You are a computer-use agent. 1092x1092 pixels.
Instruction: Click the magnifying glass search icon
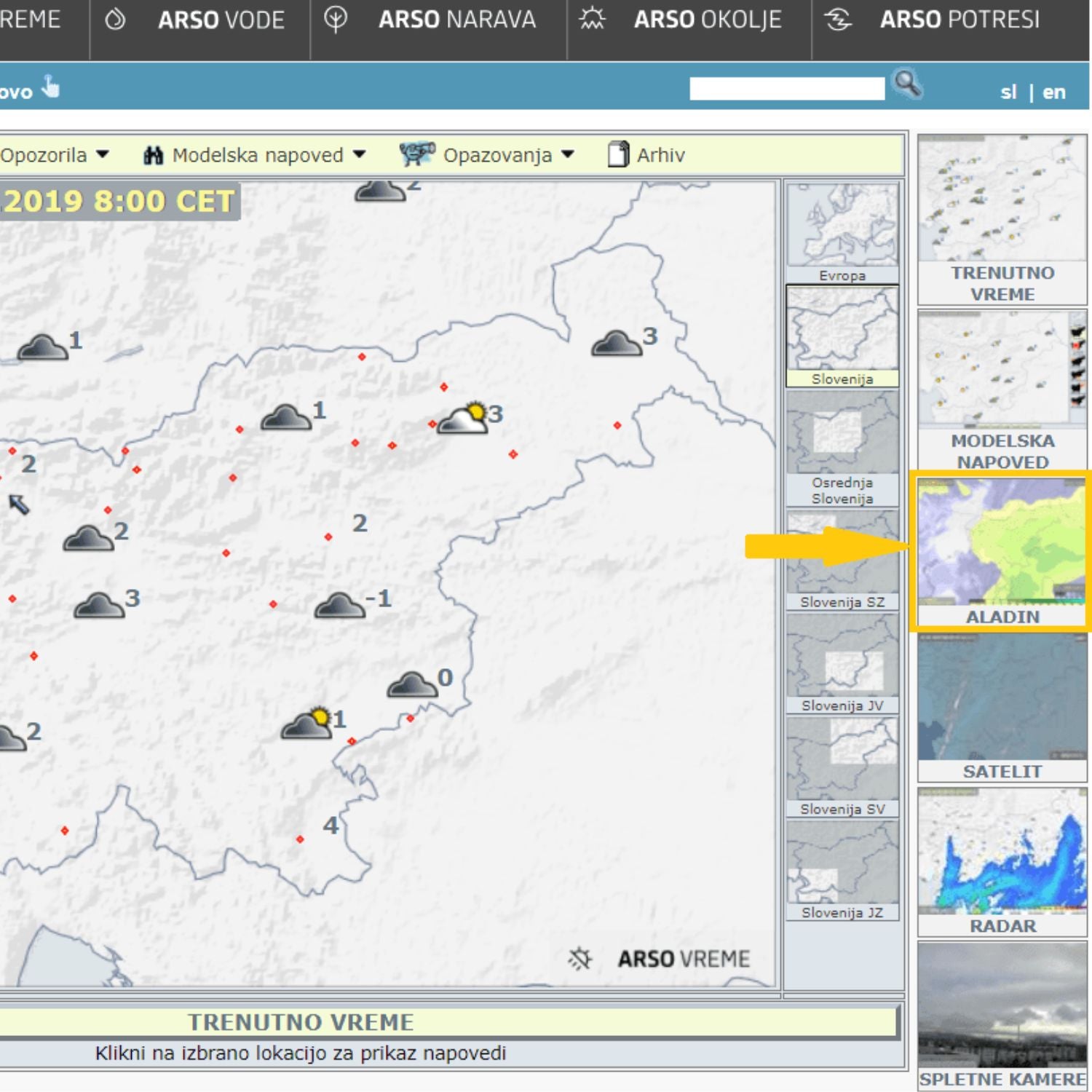click(x=907, y=84)
